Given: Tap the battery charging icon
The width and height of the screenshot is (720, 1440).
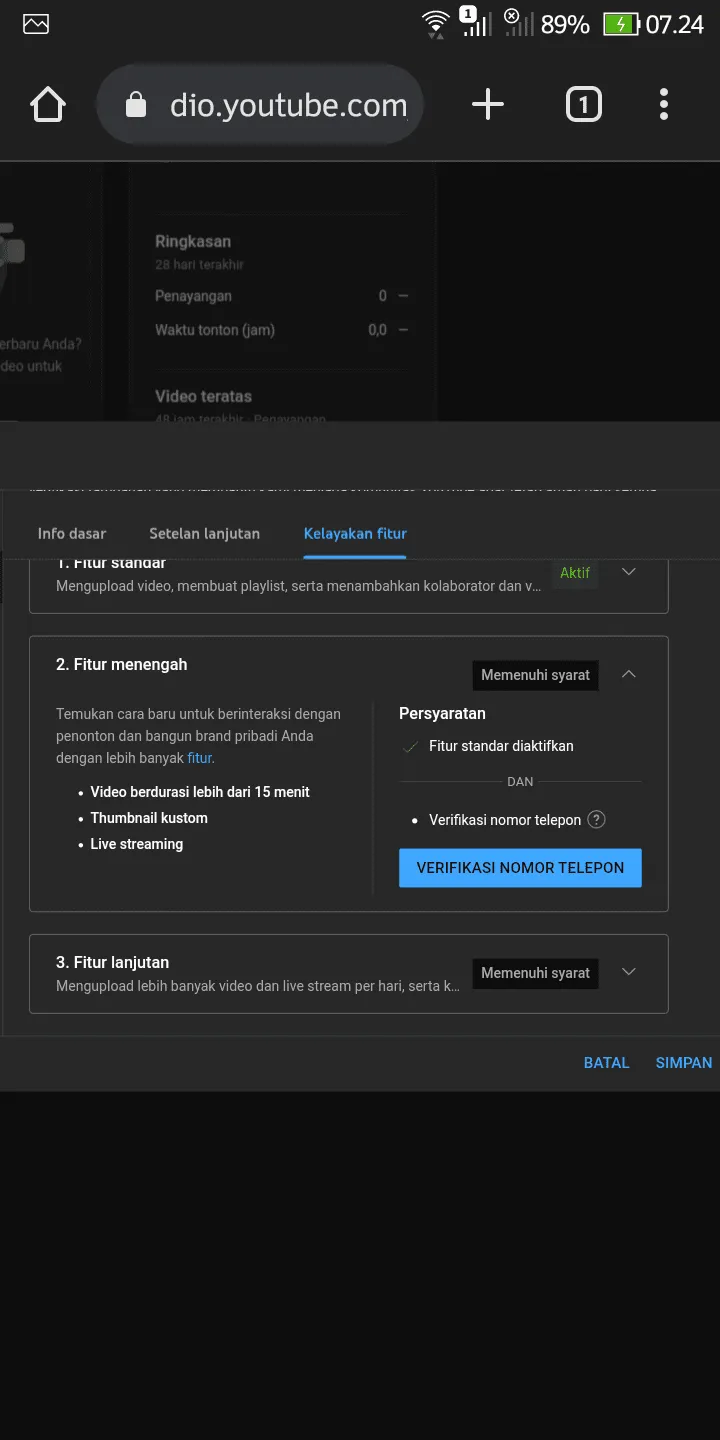Looking at the screenshot, I should [x=621, y=24].
